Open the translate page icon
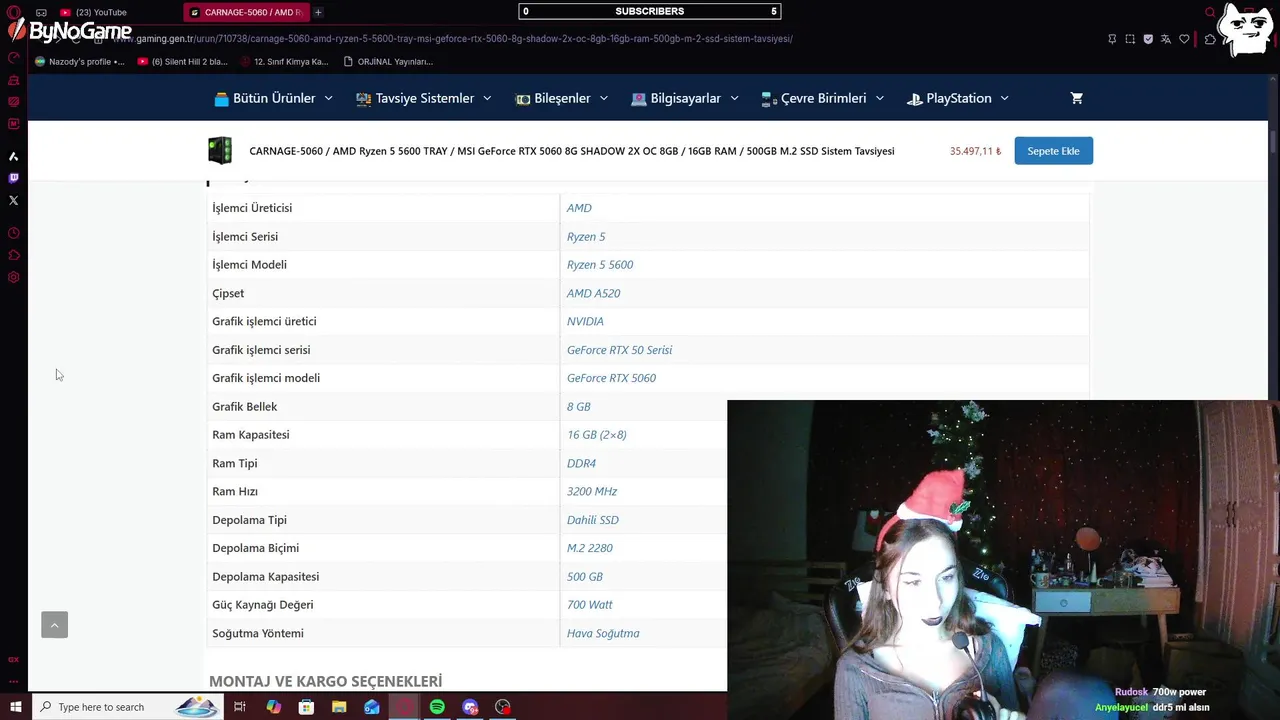The width and height of the screenshot is (1280, 720). tap(1166, 39)
